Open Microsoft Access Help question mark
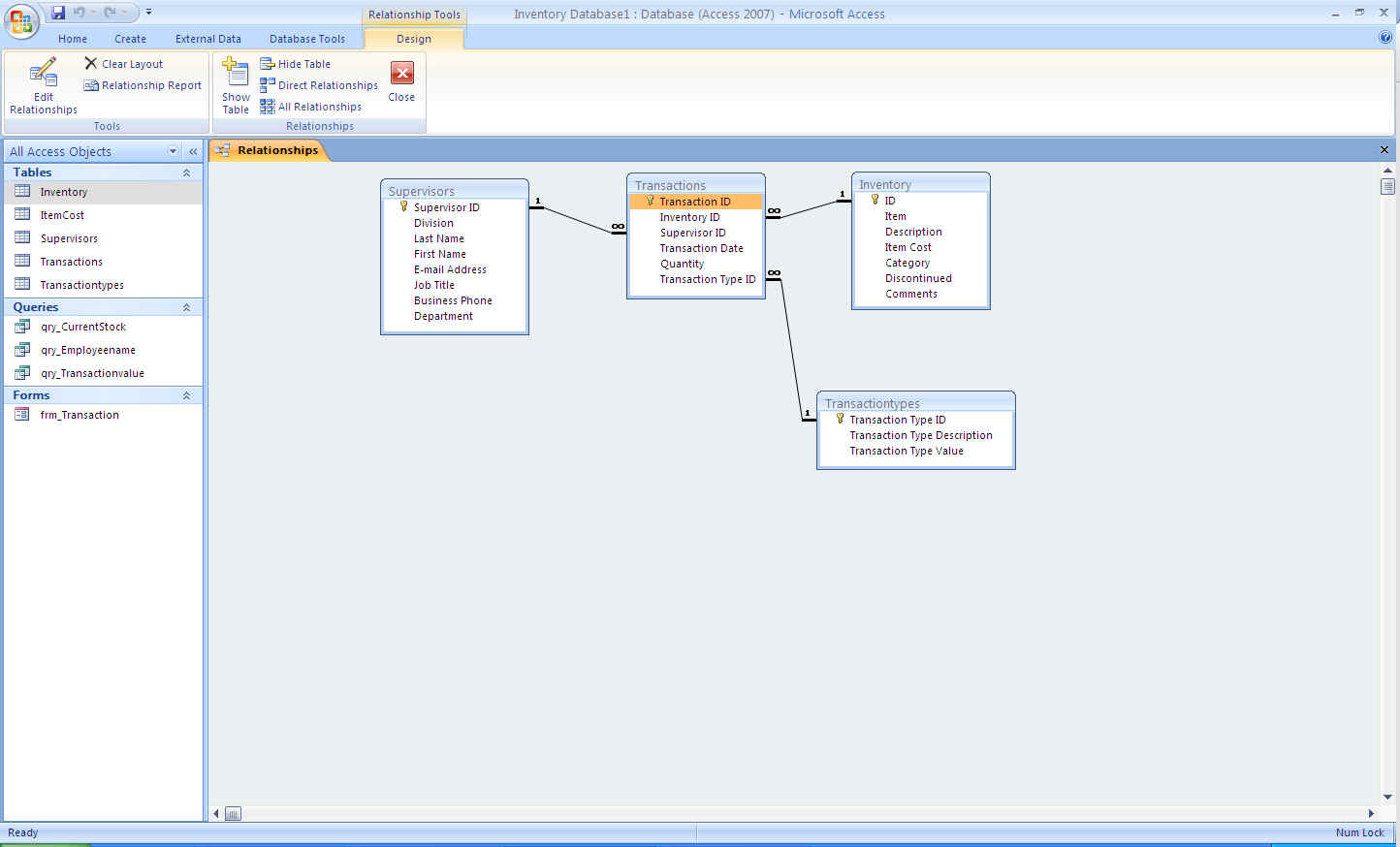 pos(1385,38)
